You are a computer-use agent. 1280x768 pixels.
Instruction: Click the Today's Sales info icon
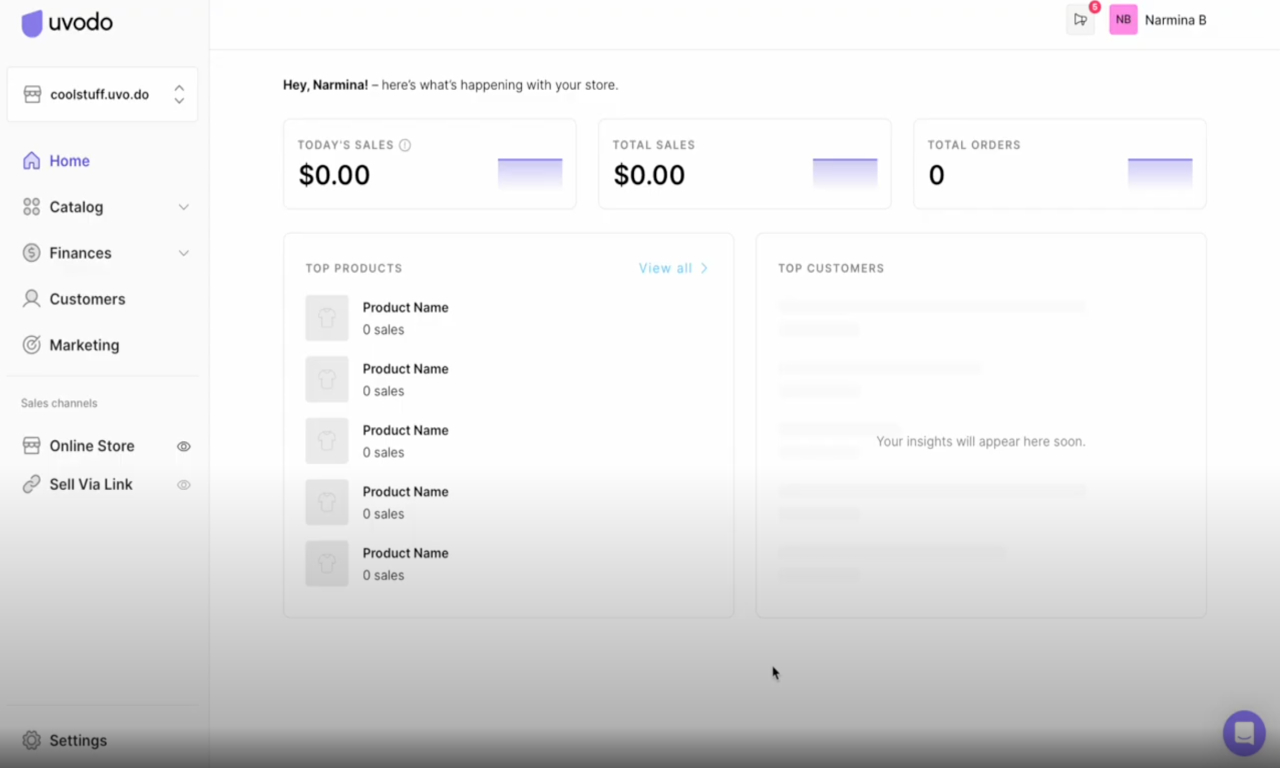405,145
